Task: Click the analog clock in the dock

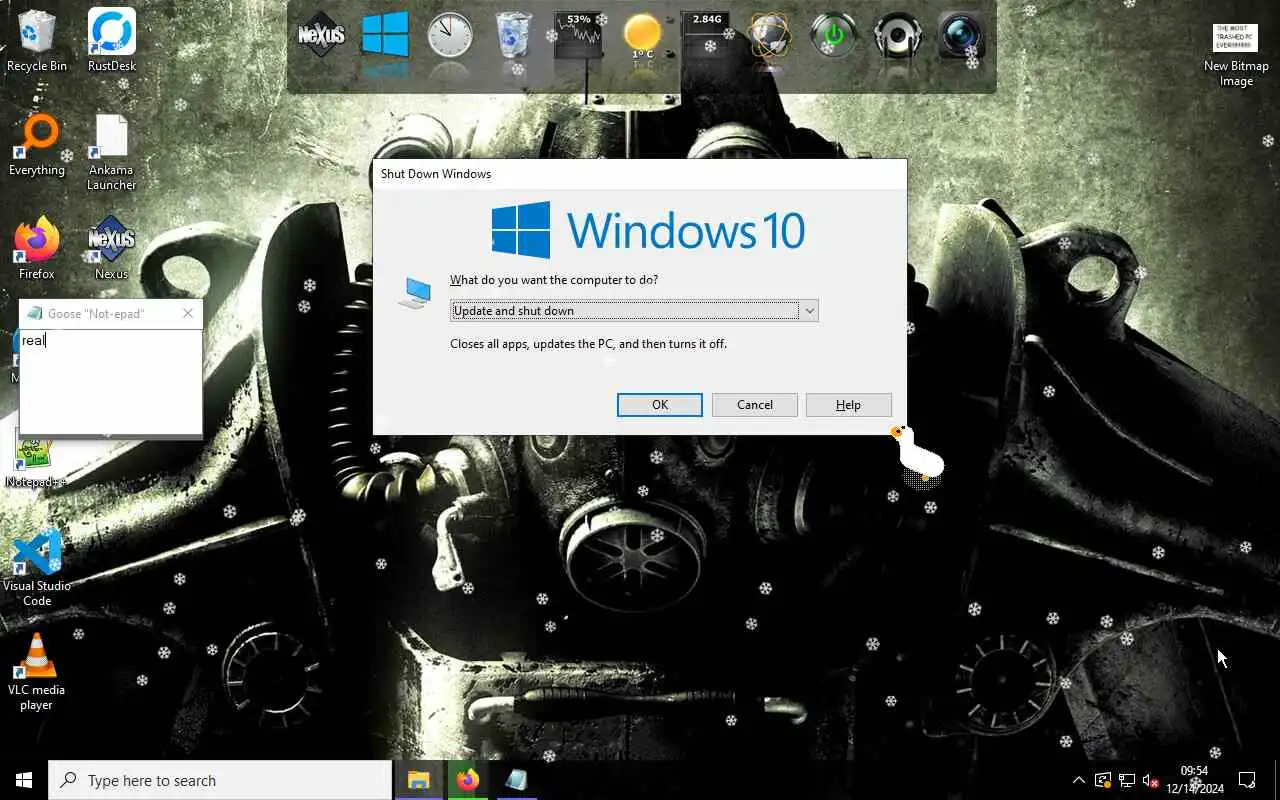Action: [449, 35]
